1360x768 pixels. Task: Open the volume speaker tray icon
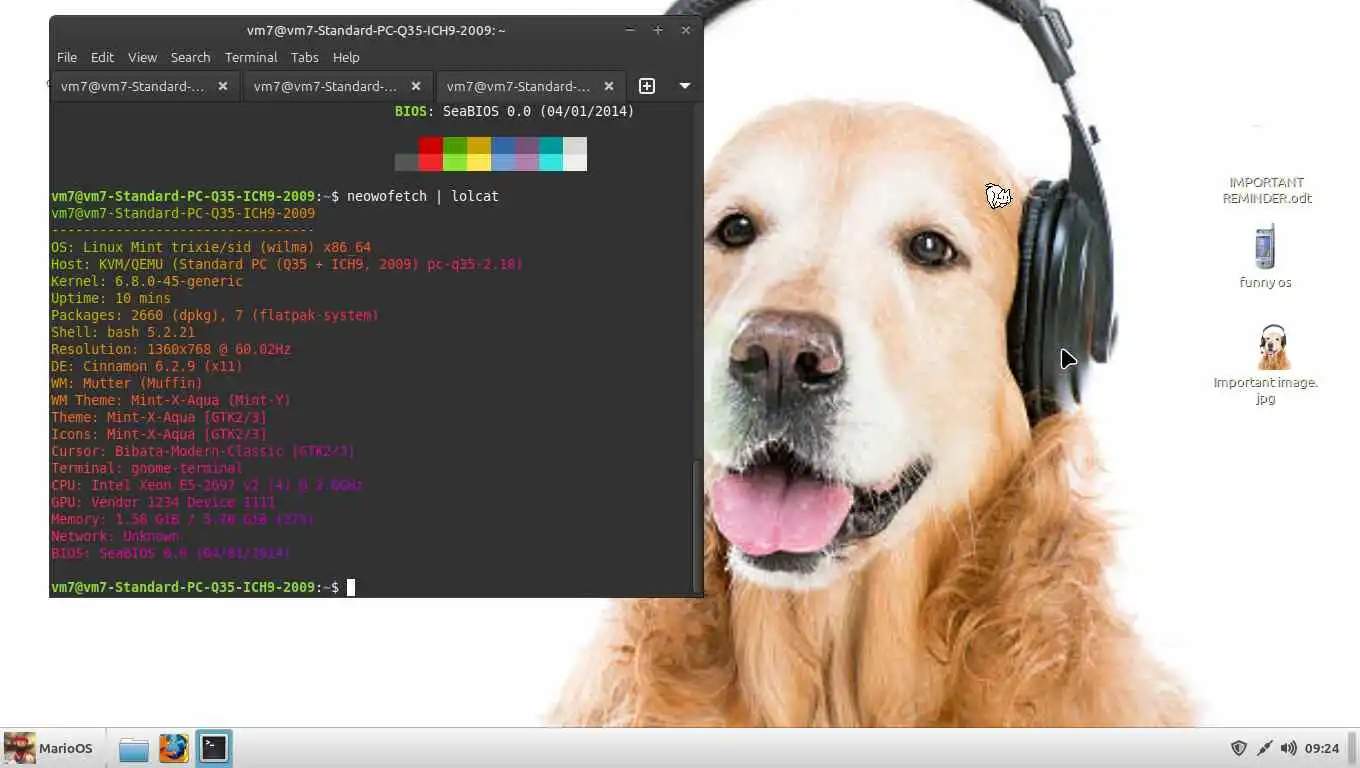tap(1289, 748)
